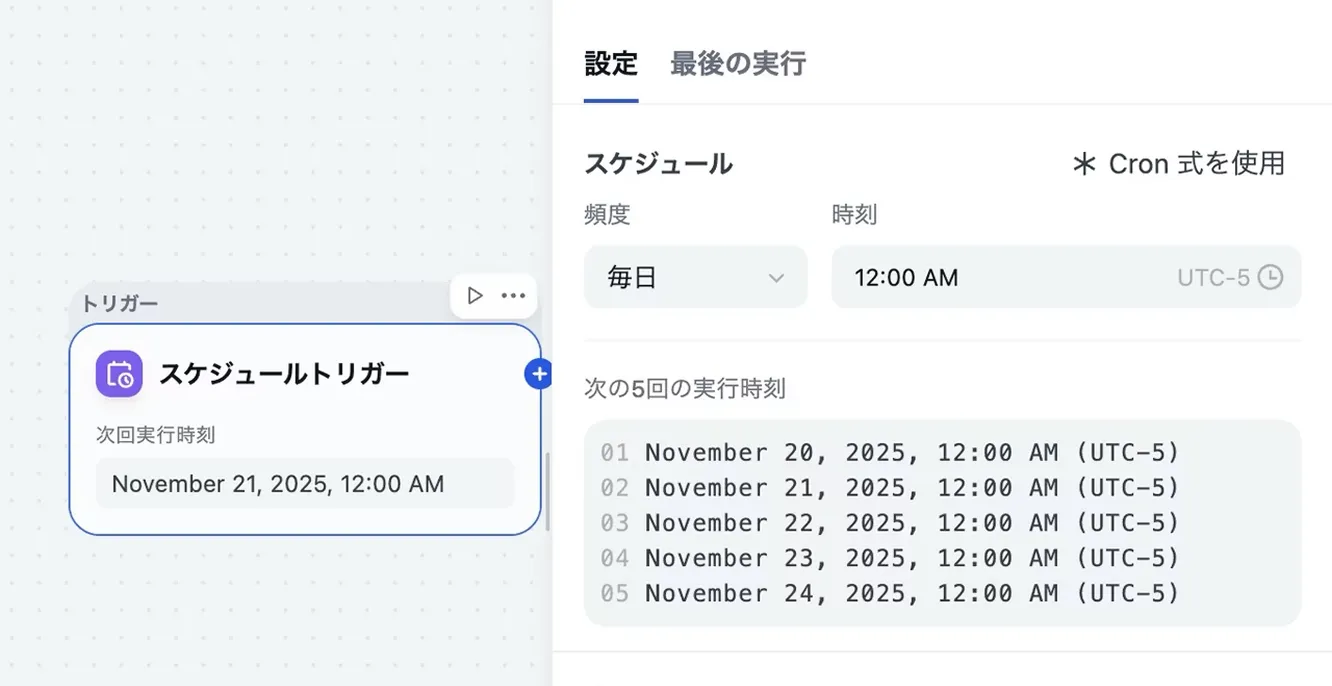The height and width of the screenshot is (686, 1332).
Task: Stay on the 設定 tab
Action: (610, 63)
